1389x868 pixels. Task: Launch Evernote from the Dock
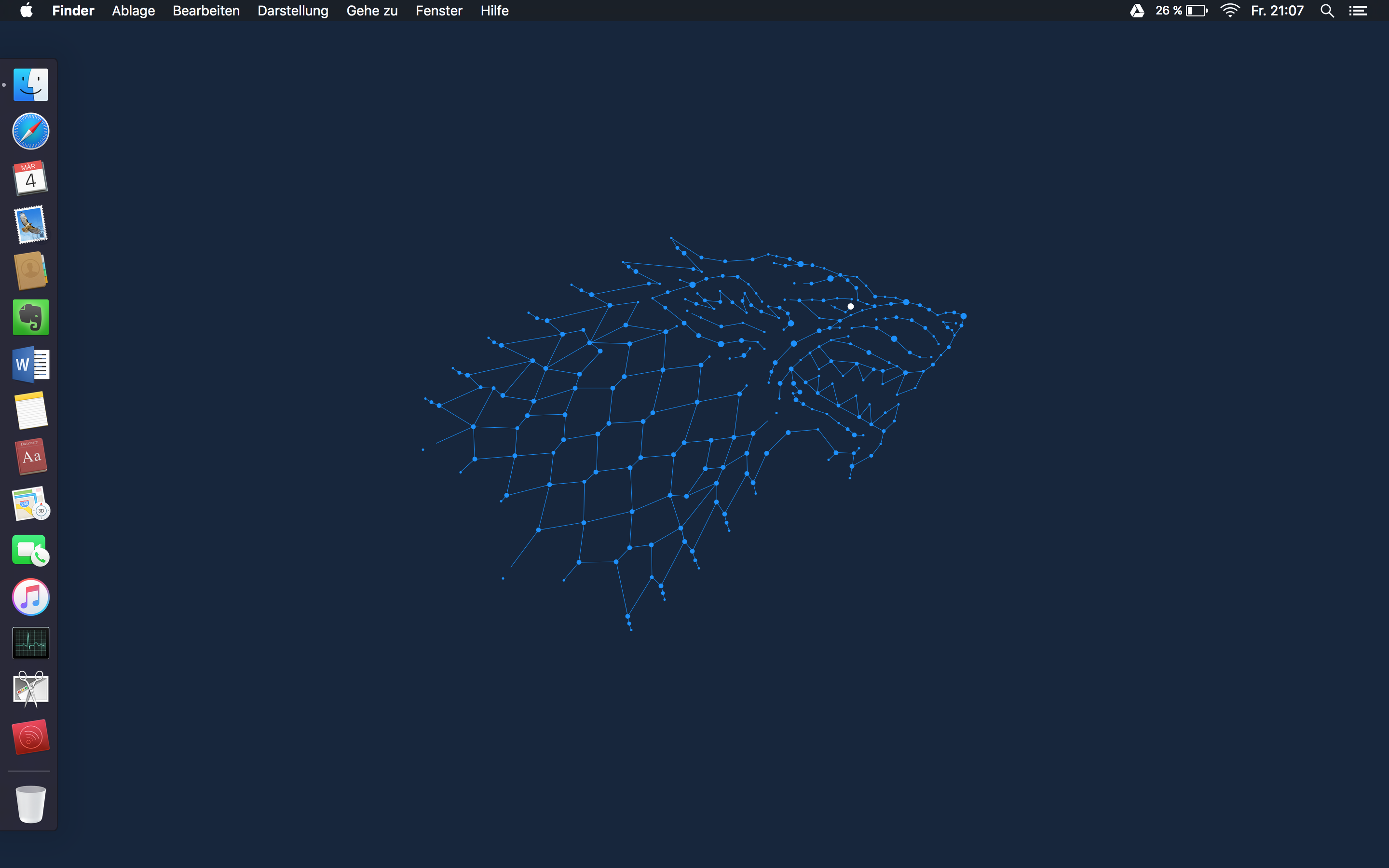[x=31, y=317]
